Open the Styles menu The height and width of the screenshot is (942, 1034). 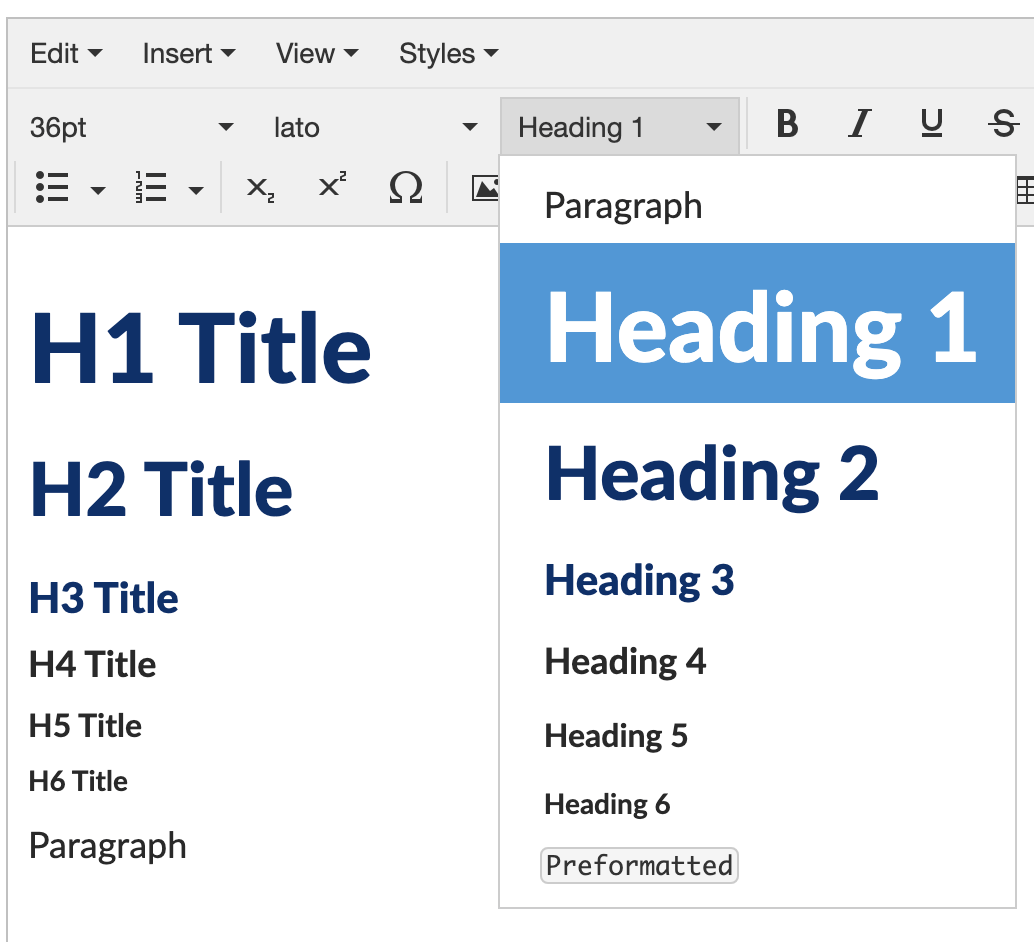click(448, 54)
